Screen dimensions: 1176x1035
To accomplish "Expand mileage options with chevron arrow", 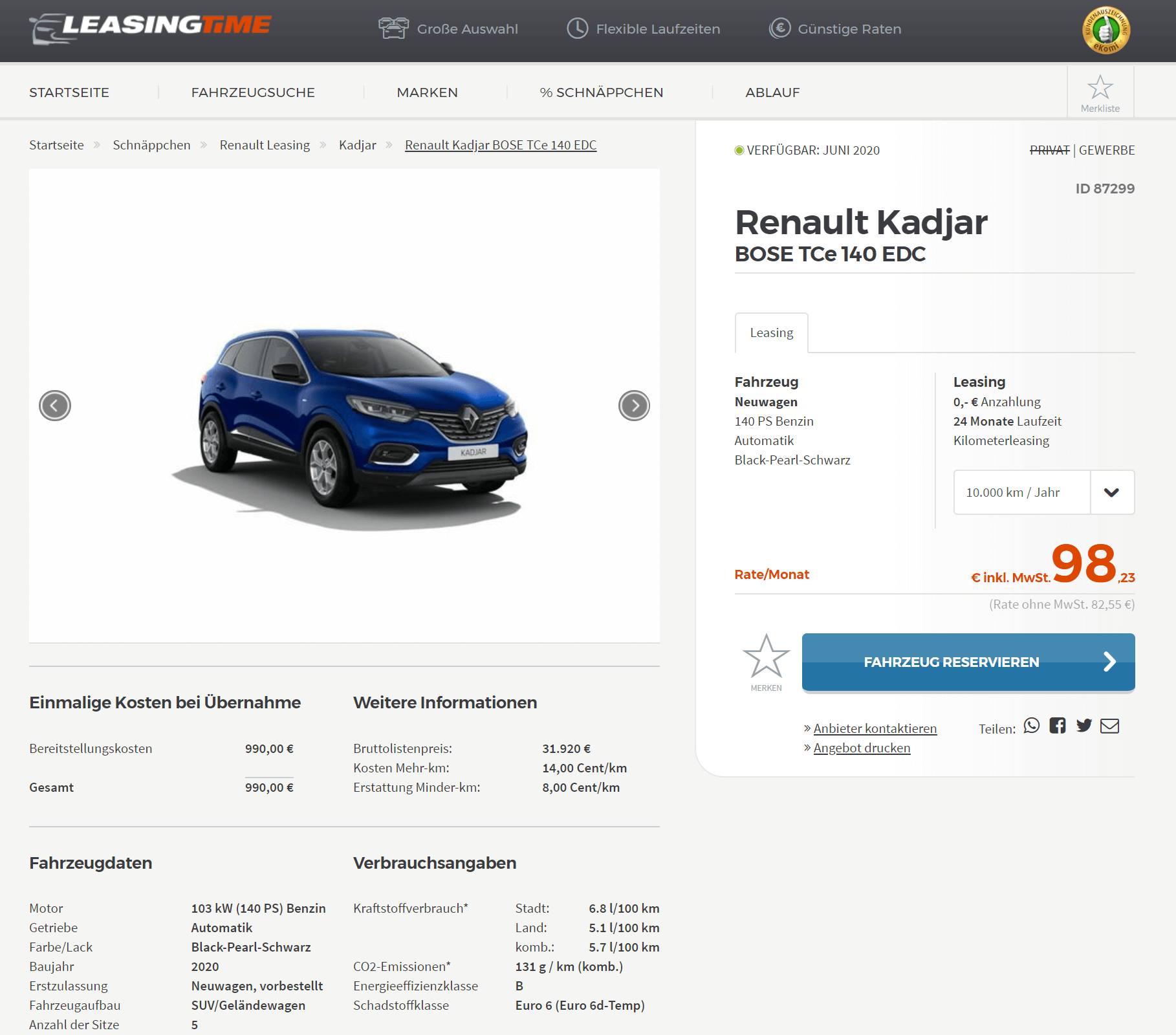I will click(1112, 492).
